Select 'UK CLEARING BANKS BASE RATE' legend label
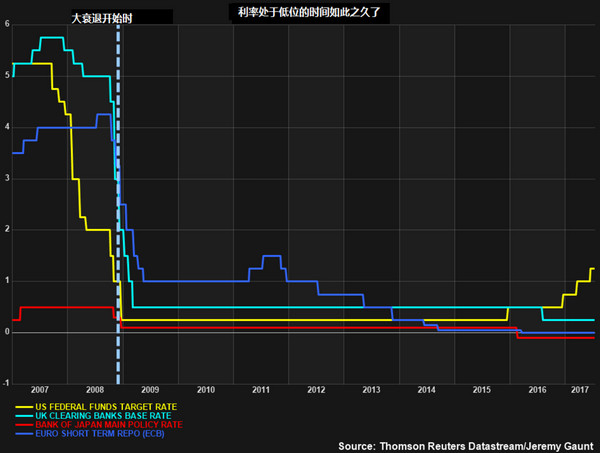The width and height of the screenshot is (600, 453). (x=103, y=416)
